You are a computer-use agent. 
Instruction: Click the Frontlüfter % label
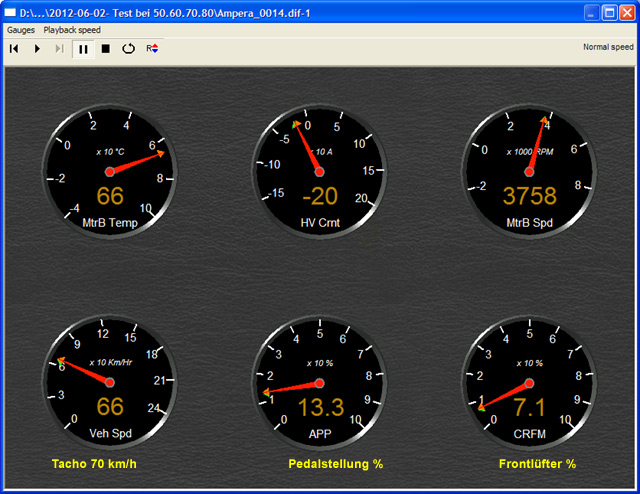click(537, 464)
